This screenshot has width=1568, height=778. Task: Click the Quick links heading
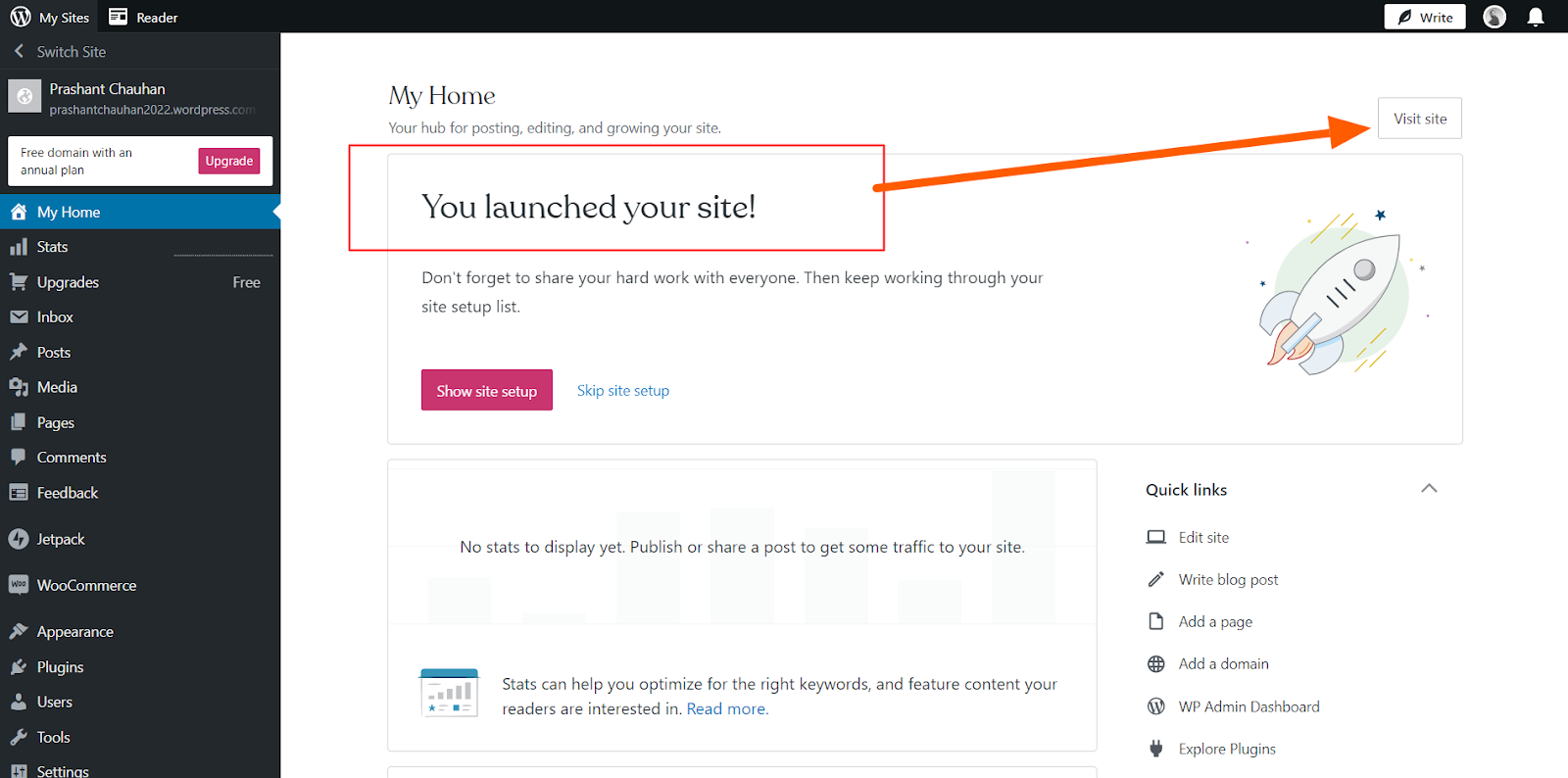click(x=1186, y=489)
